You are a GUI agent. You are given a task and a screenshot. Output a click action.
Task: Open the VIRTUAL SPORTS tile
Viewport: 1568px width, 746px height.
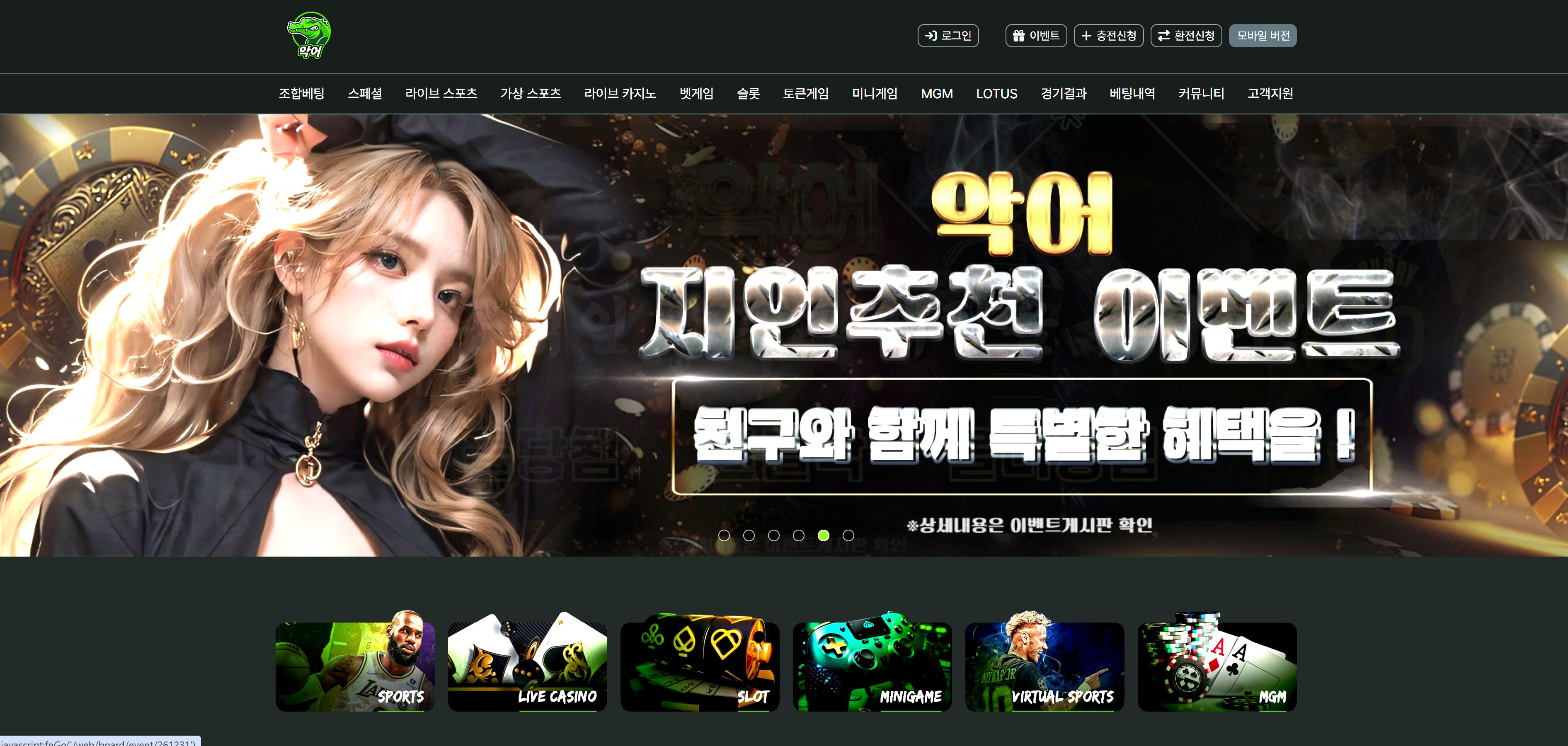pos(1045,666)
